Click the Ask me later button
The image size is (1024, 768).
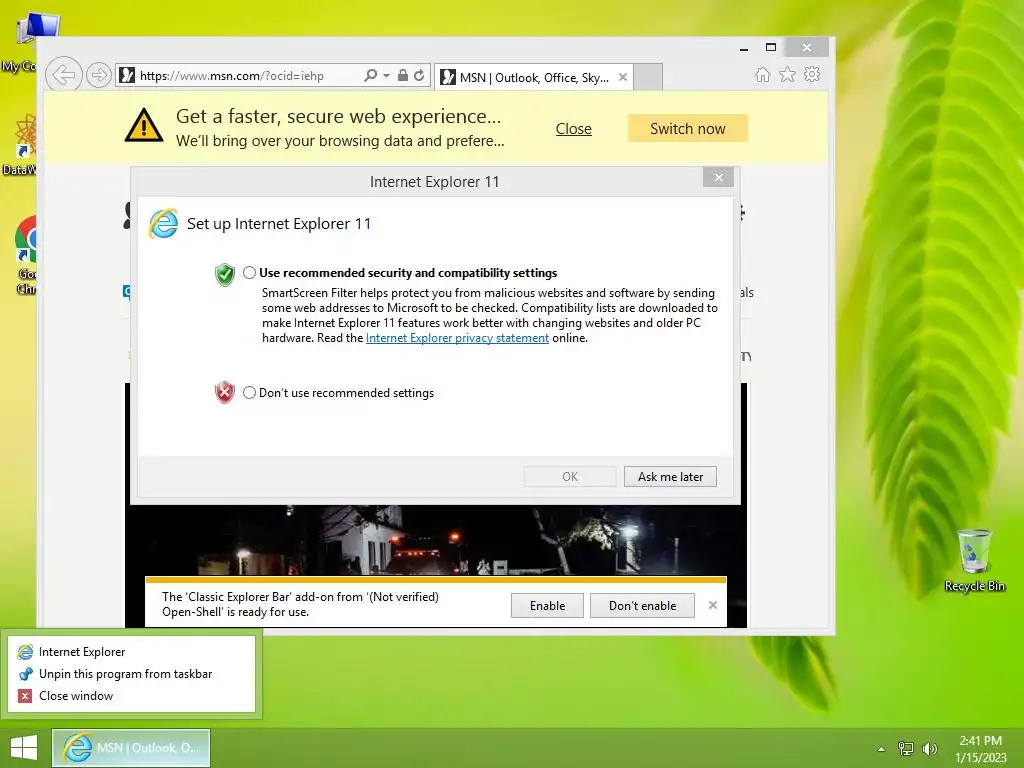tap(670, 477)
